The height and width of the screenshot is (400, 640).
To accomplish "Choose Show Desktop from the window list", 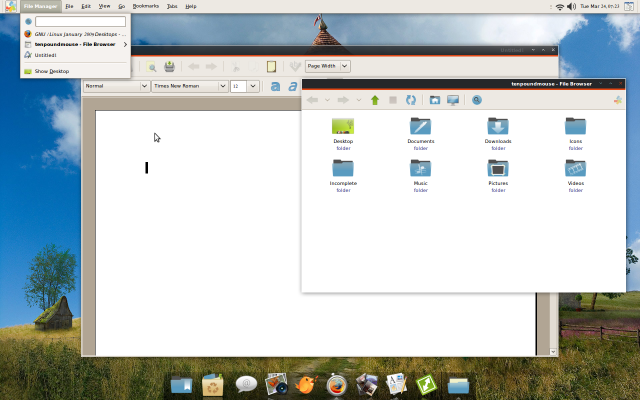I will (x=76, y=71).
